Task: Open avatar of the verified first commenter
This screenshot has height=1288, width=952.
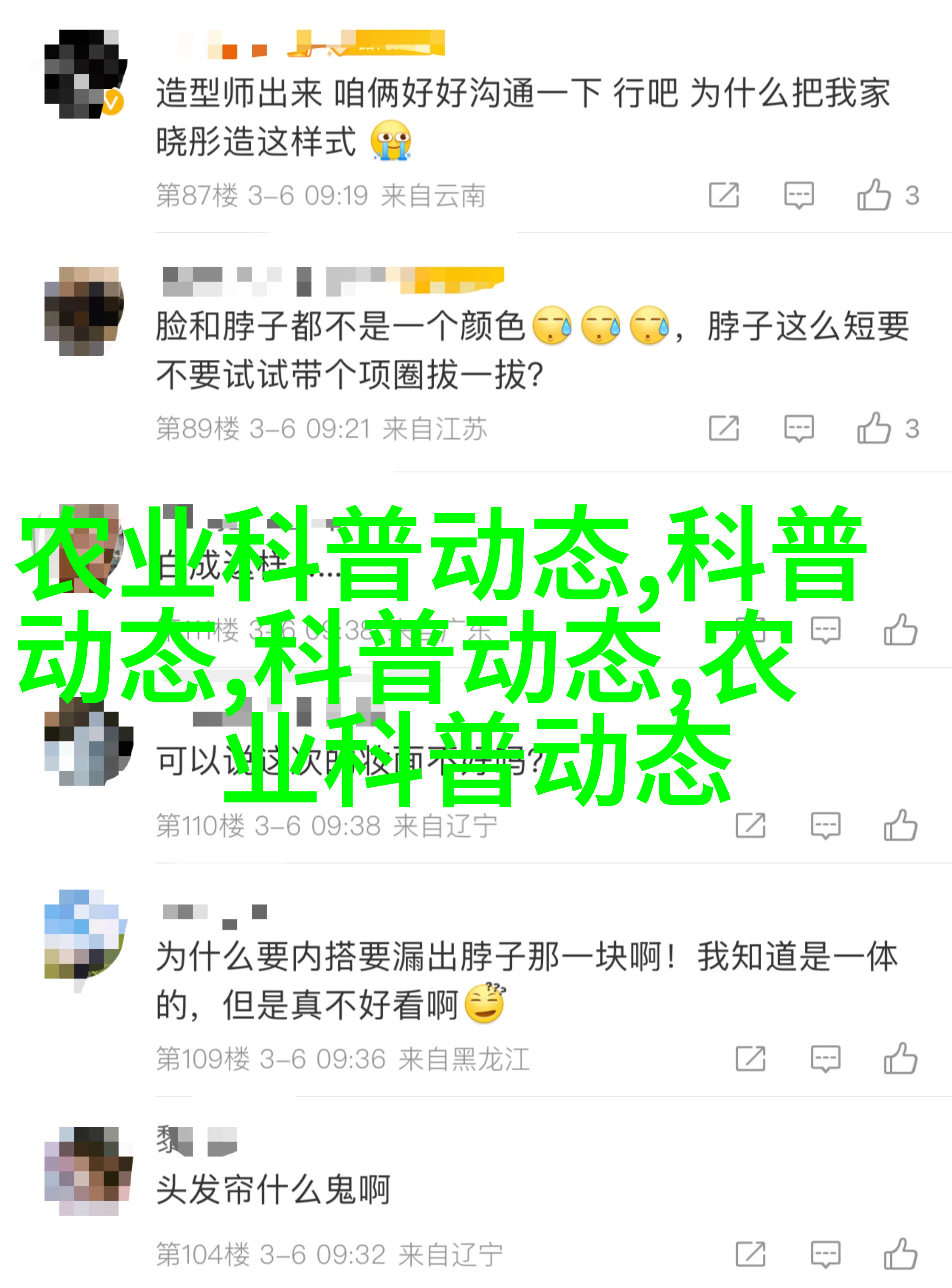Action: [x=85, y=74]
